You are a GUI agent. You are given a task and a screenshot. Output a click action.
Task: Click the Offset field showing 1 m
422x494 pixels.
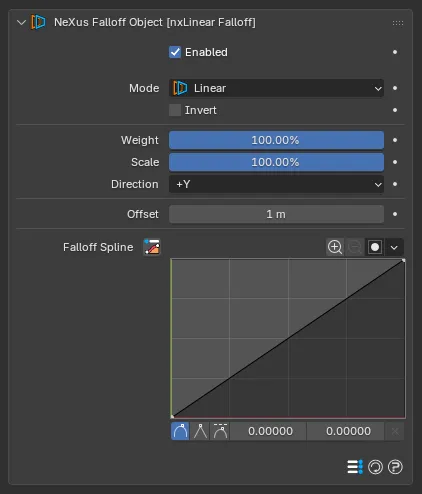pos(276,214)
